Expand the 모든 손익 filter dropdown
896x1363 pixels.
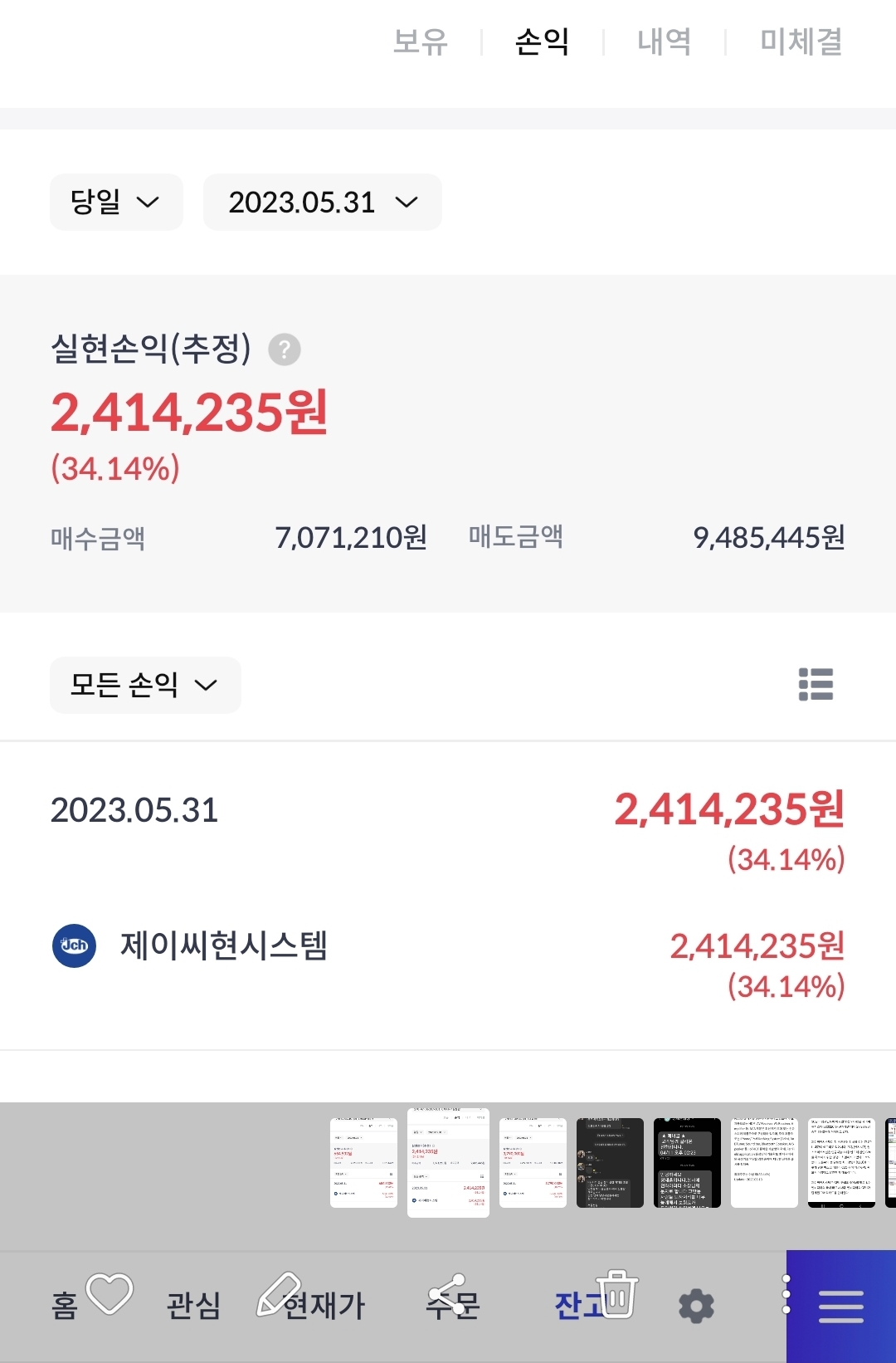[145, 685]
